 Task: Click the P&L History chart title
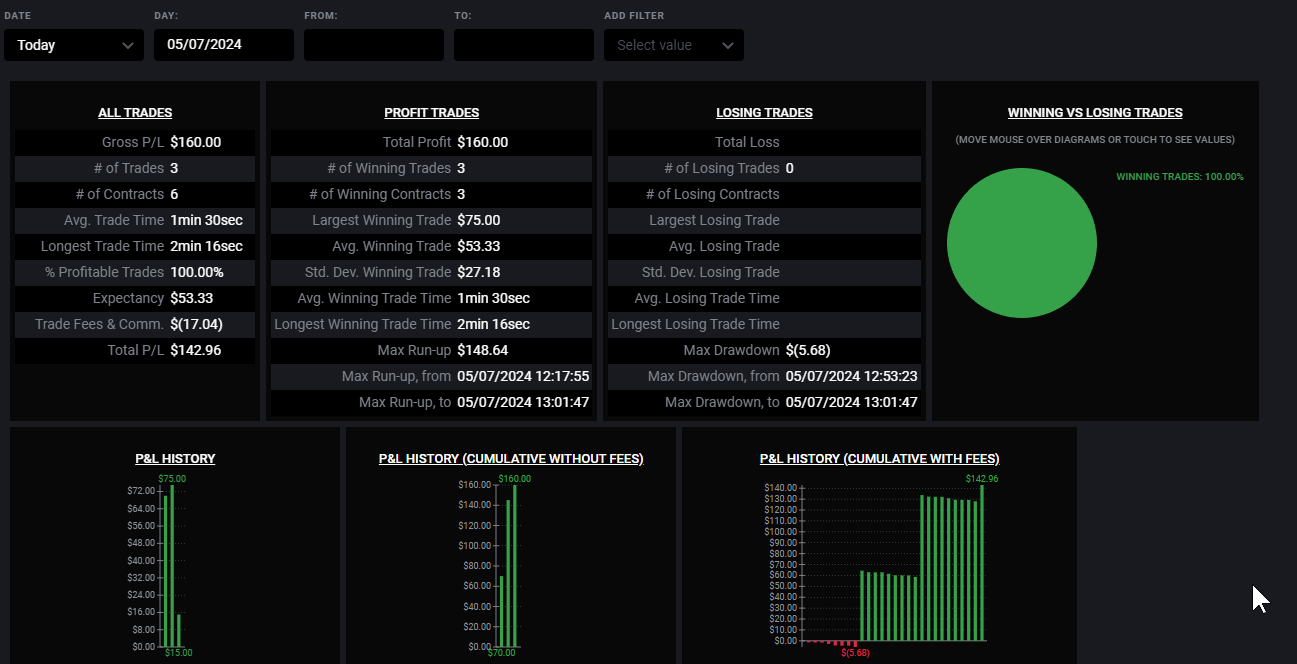pyautogui.click(x=175, y=459)
